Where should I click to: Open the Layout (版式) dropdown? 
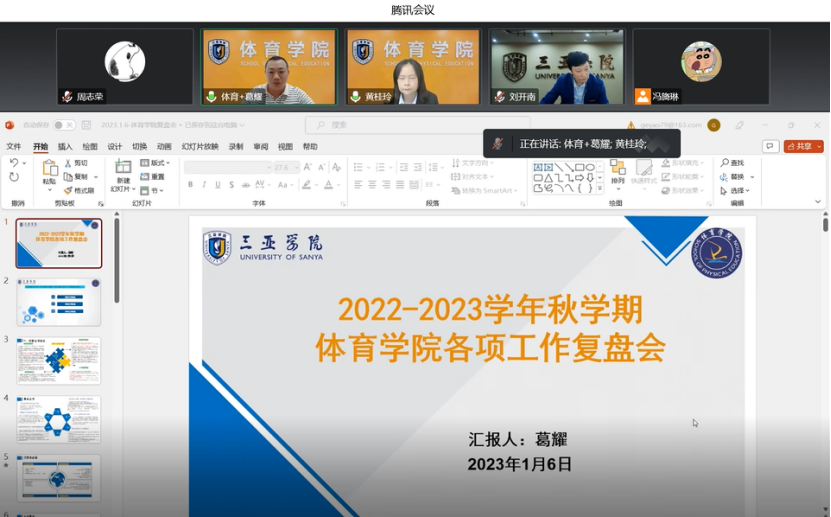pos(155,163)
